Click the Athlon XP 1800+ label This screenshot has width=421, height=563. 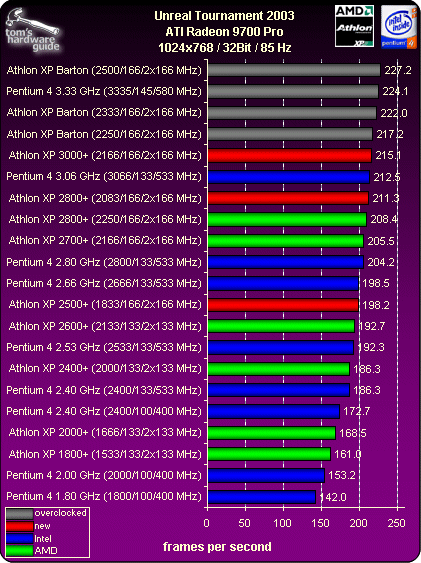coord(105,454)
